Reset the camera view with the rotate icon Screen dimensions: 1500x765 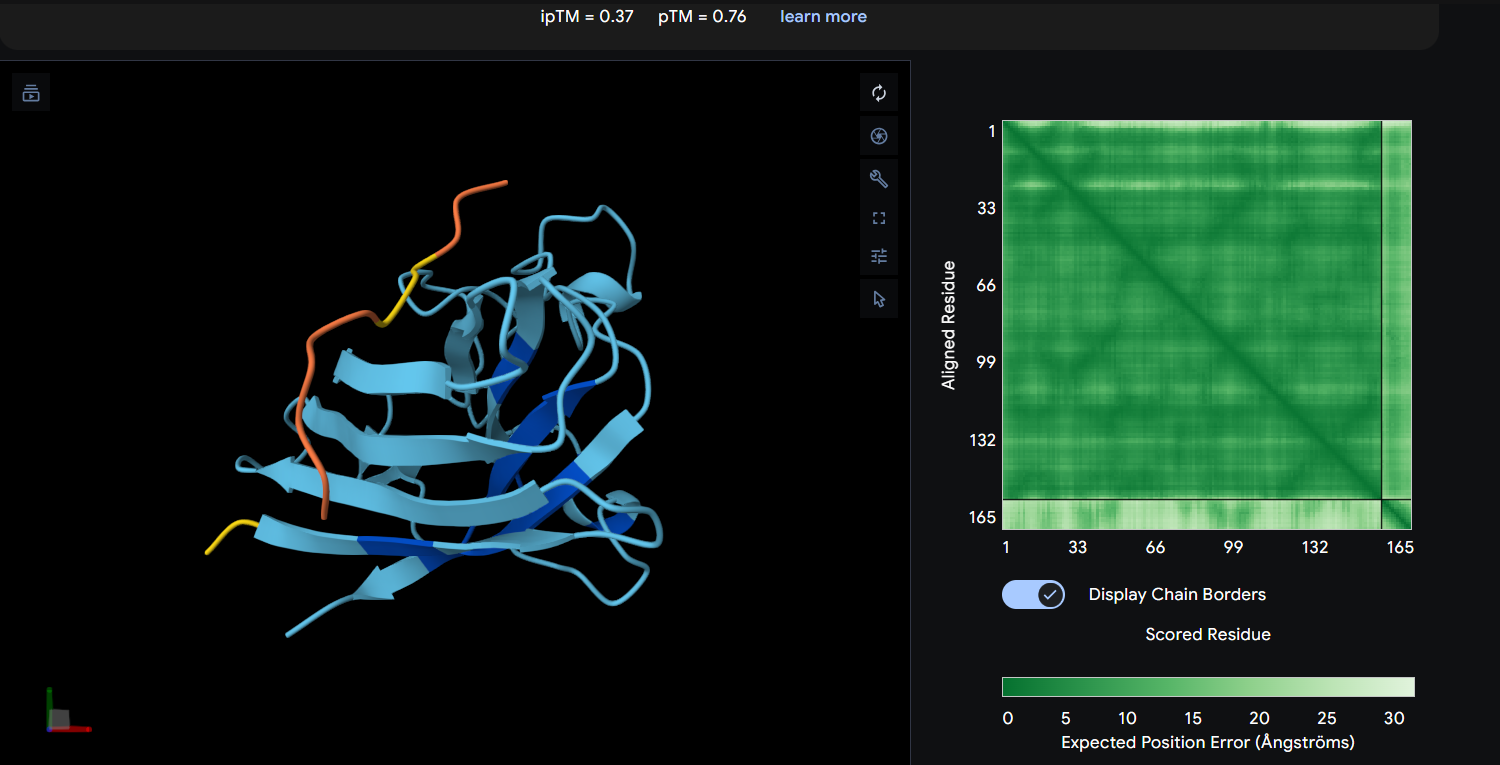click(879, 93)
